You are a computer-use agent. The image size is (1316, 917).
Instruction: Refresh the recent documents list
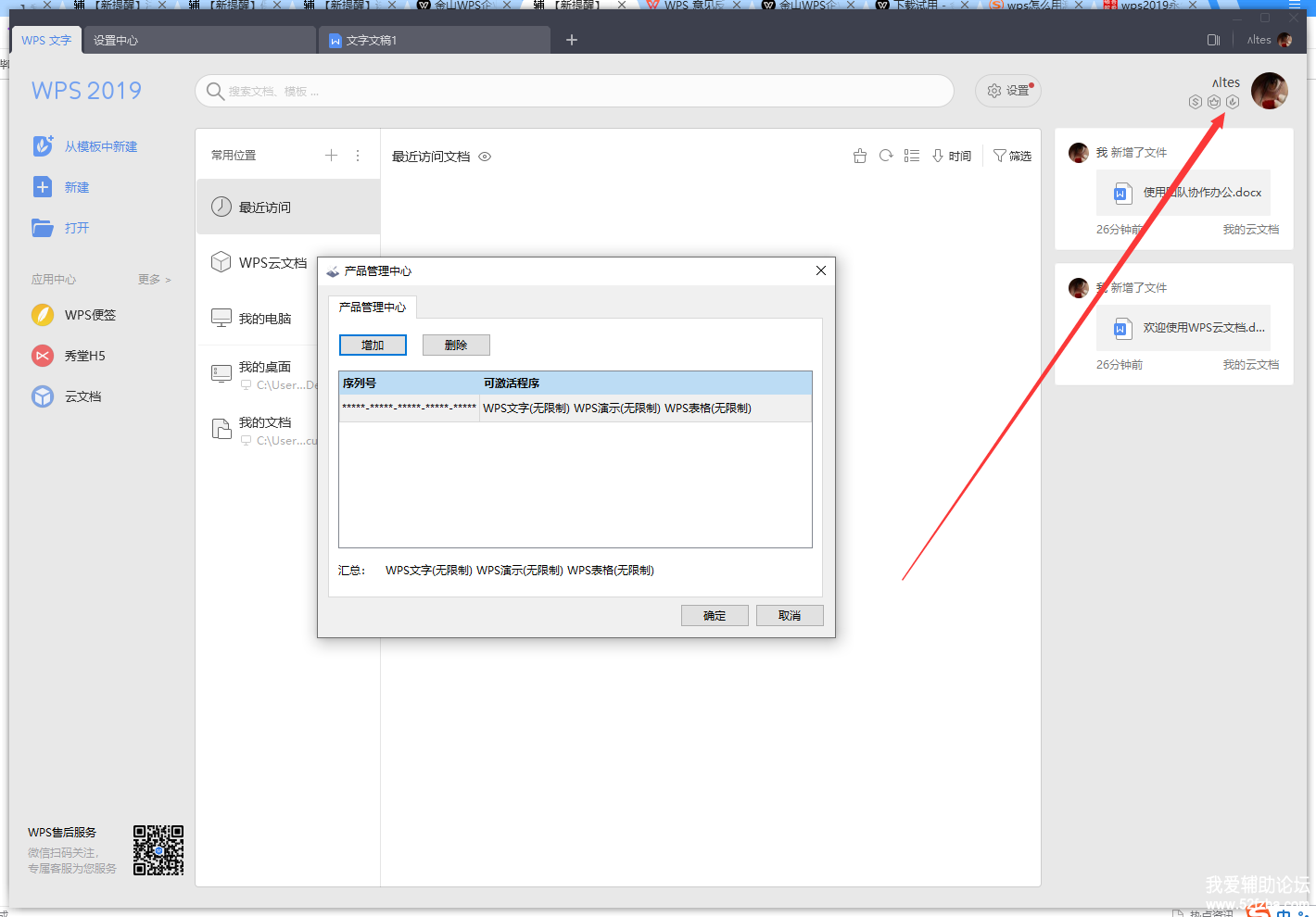point(886,156)
